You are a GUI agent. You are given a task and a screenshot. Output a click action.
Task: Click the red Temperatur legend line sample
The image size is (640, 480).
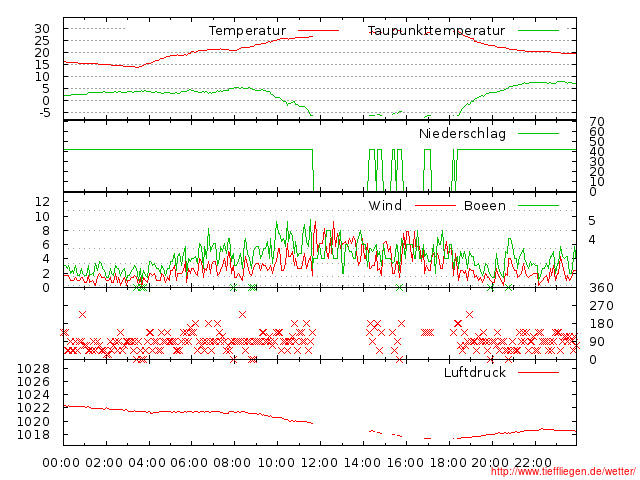[x=318, y=31]
